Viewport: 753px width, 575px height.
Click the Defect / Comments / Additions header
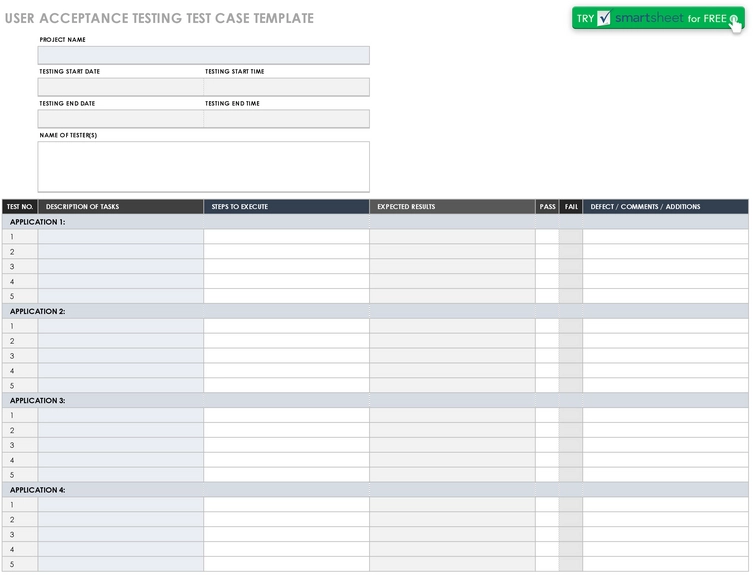(x=666, y=207)
